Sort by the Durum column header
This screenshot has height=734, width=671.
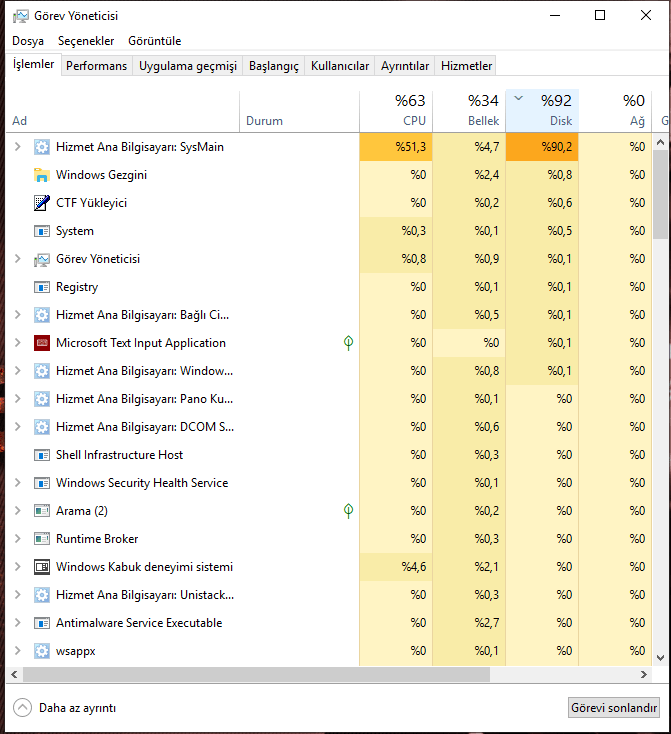[300, 111]
